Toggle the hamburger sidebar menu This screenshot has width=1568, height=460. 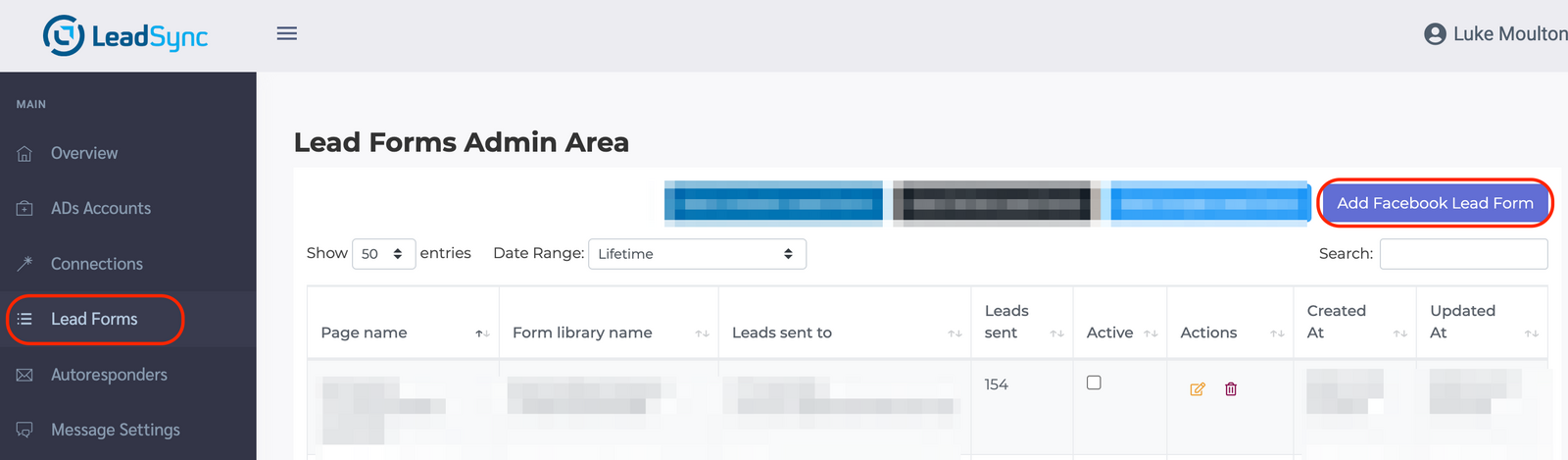[287, 33]
